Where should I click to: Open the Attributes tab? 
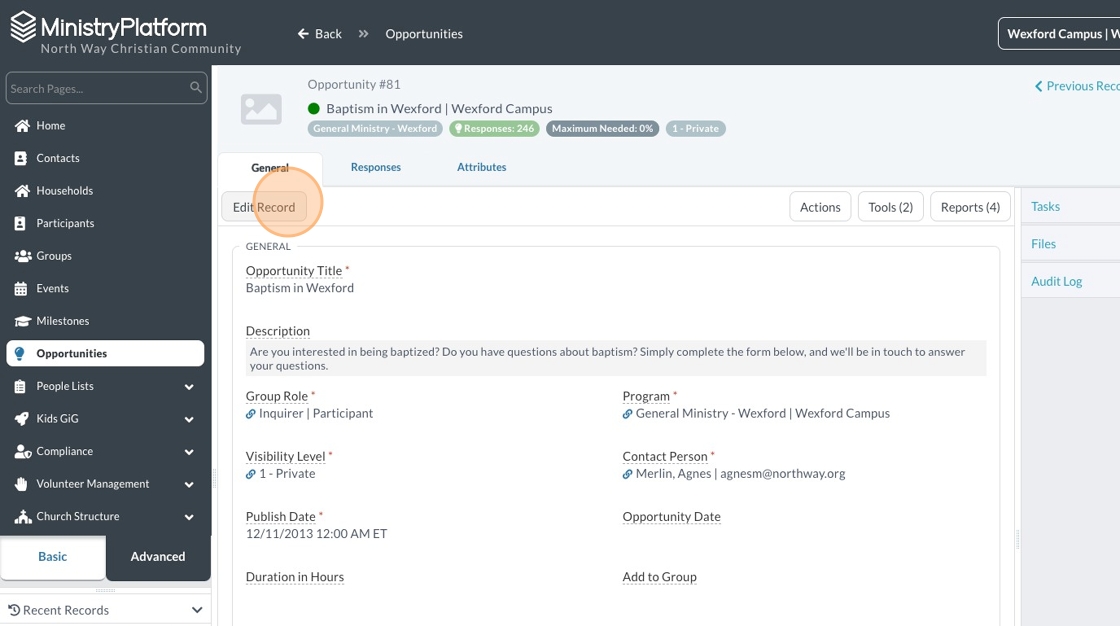[x=482, y=167]
